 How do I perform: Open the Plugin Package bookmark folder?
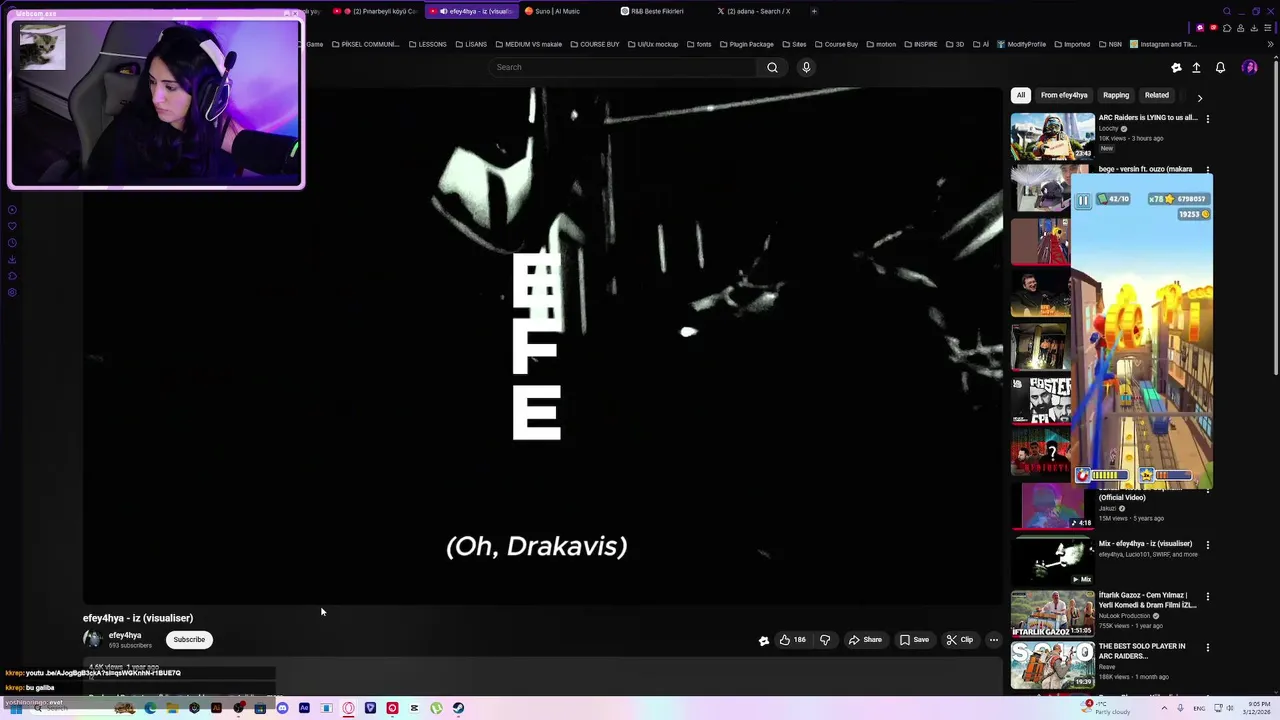coord(746,44)
